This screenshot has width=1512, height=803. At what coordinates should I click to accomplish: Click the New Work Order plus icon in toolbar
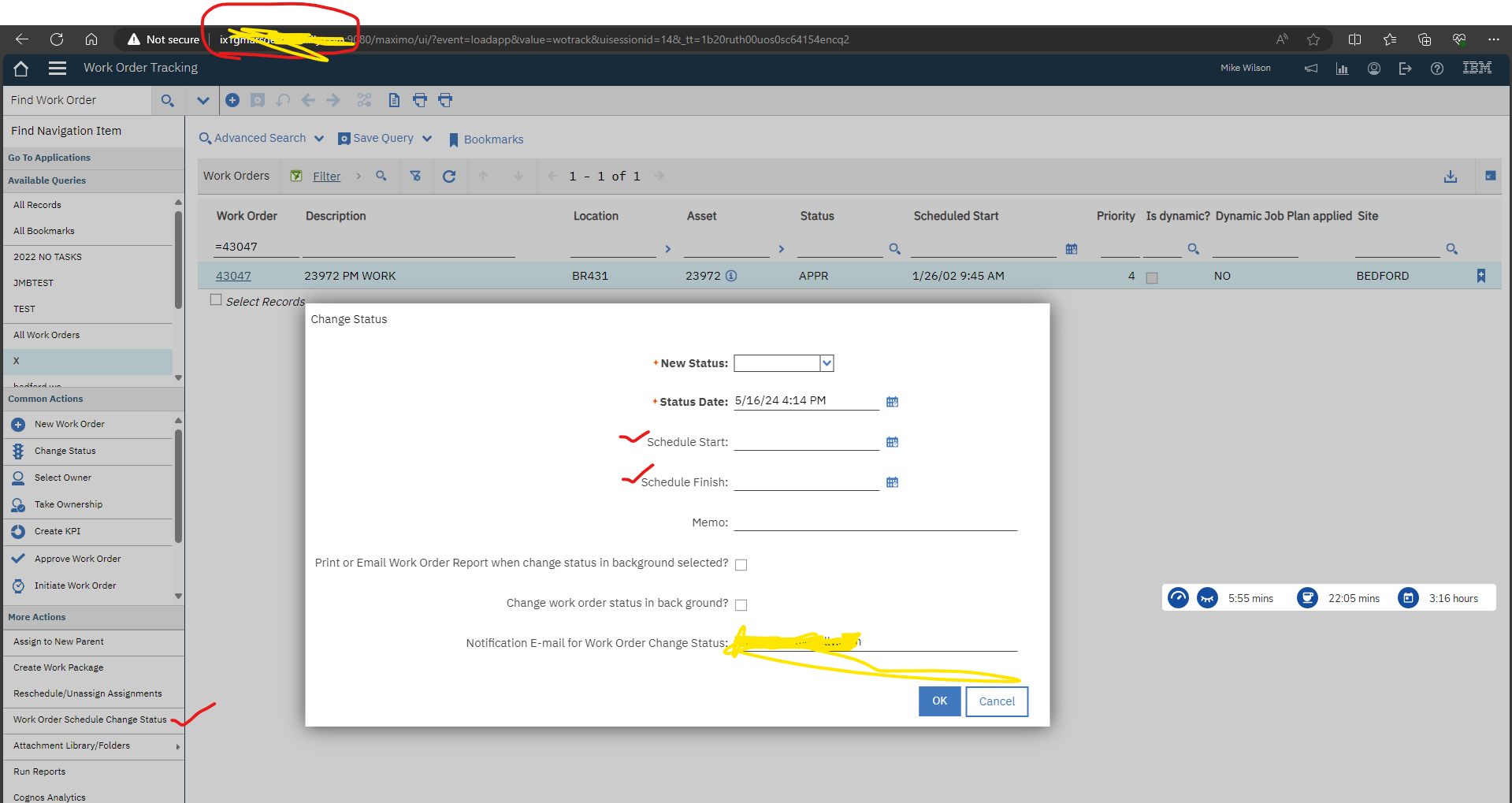(232, 100)
